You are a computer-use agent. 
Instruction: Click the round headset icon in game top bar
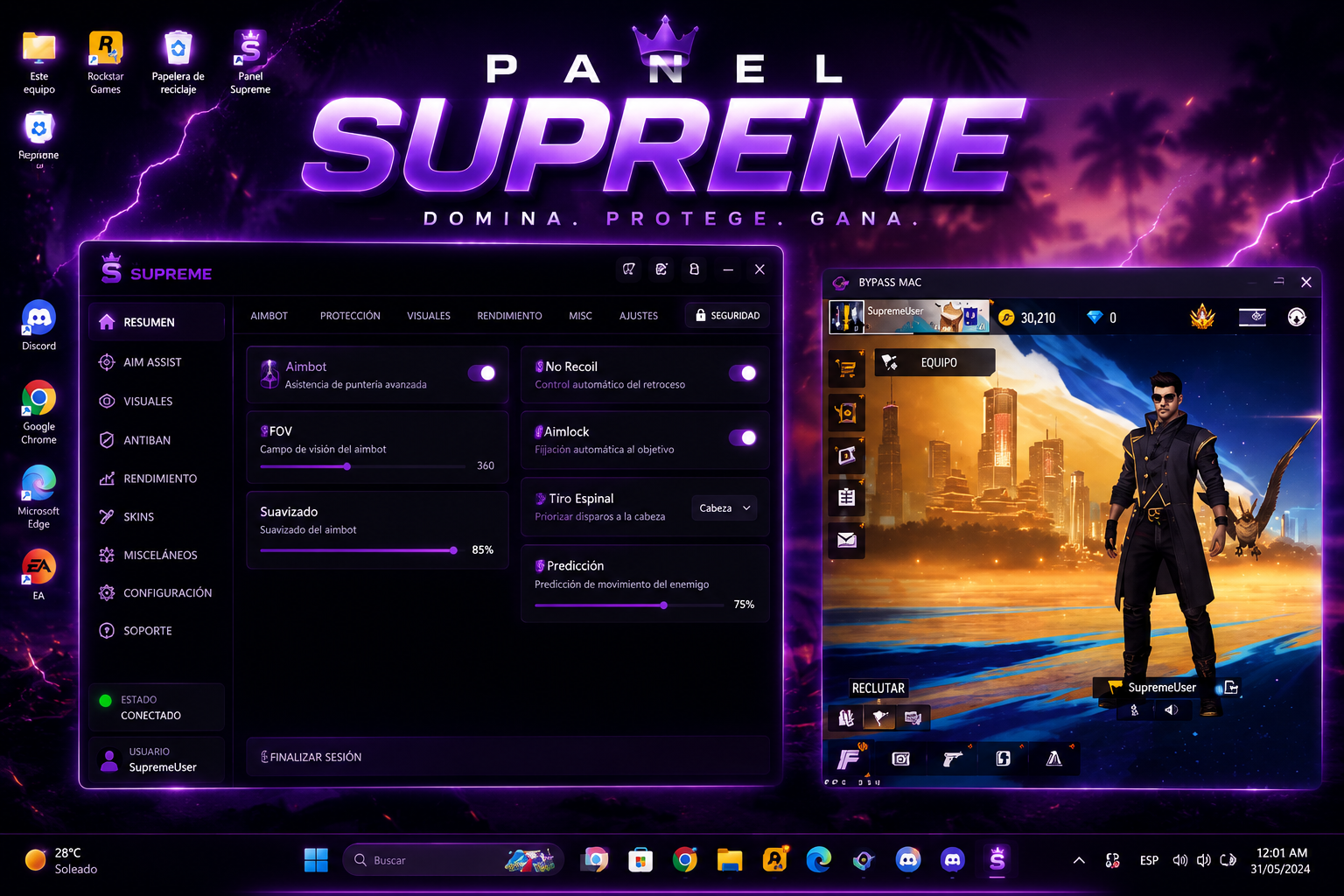click(x=1297, y=317)
